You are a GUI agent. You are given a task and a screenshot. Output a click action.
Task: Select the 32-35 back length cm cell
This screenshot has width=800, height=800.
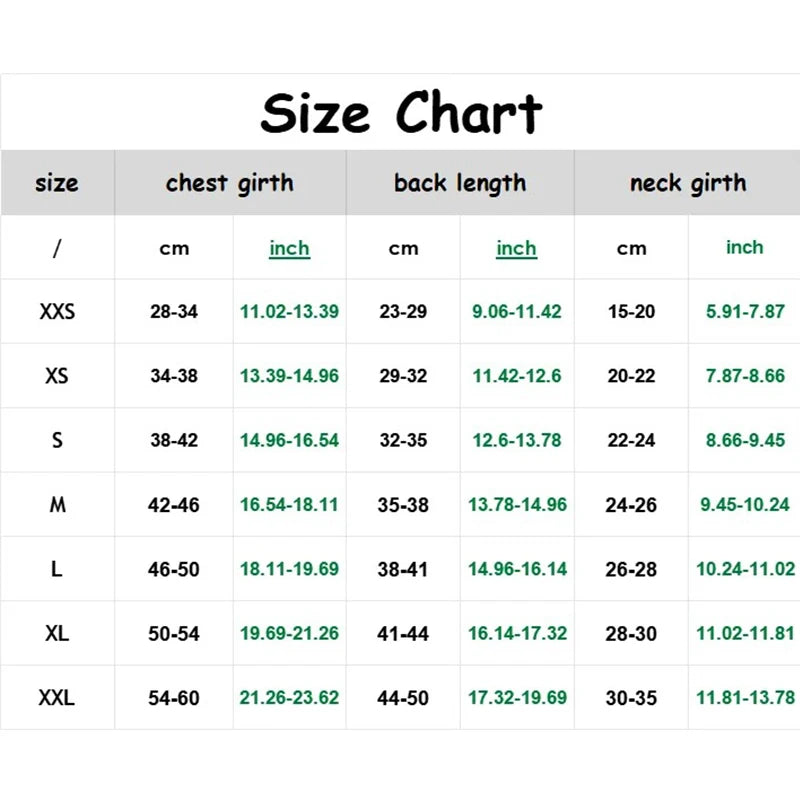(403, 440)
